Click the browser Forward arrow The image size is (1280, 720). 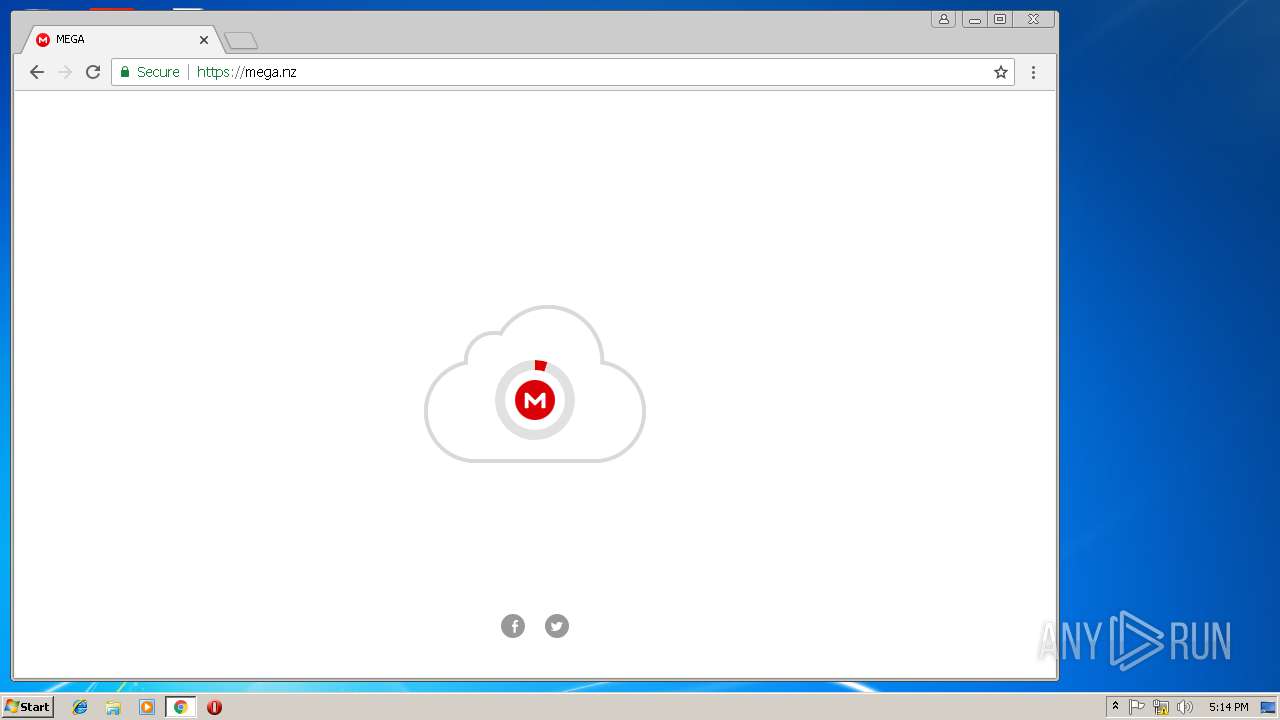(x=65, y=72)
